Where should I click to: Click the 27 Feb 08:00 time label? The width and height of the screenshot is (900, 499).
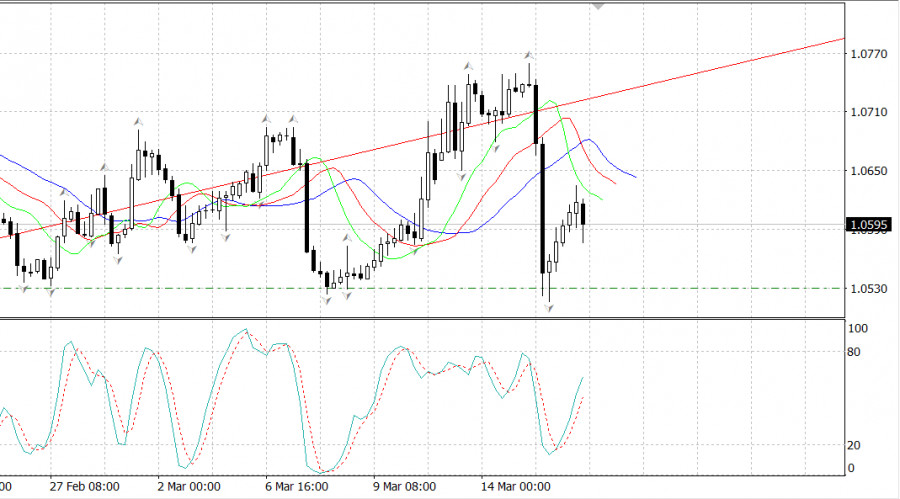tap(86, 487)
